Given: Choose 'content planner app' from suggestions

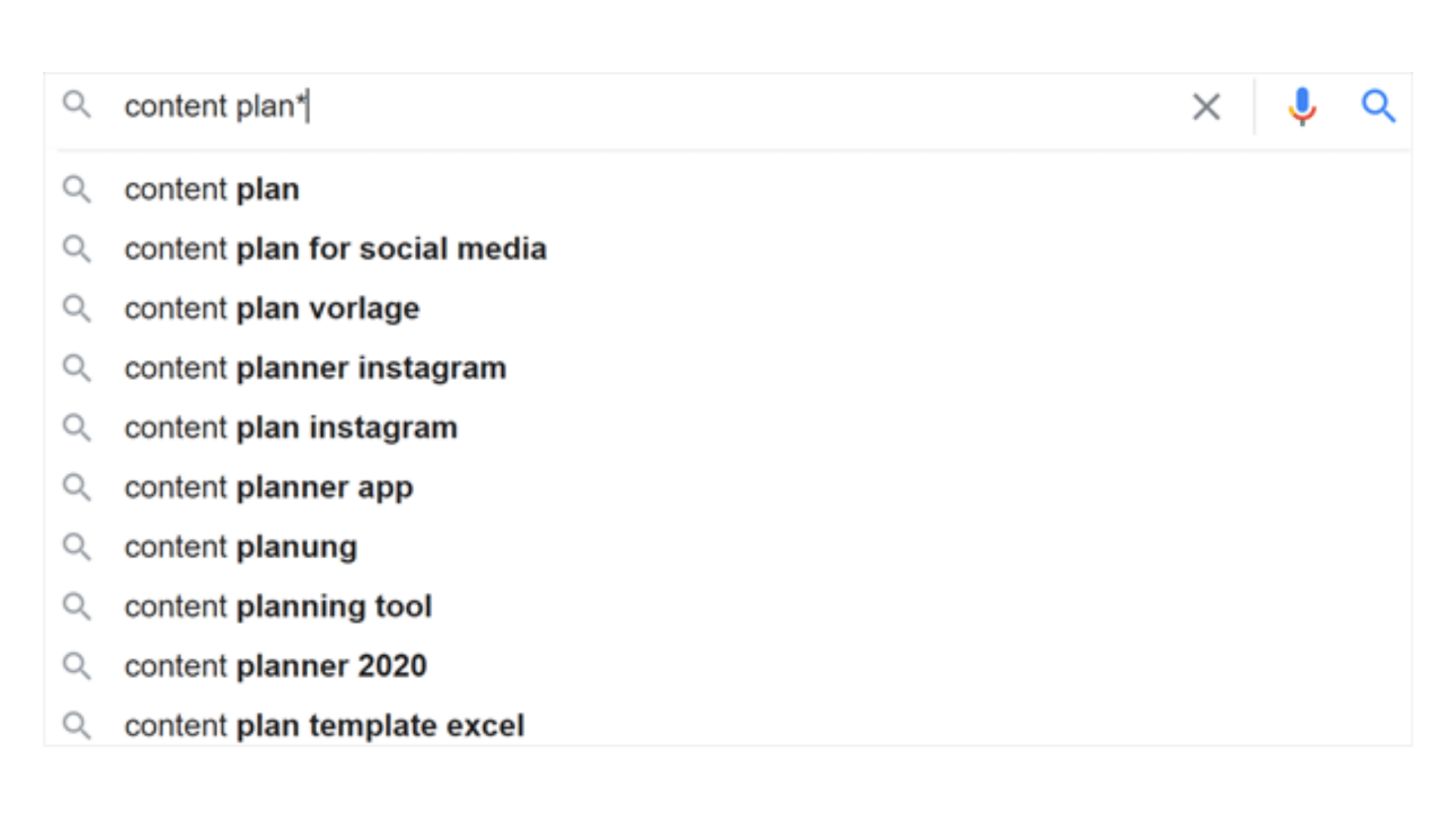Looking at the screenshot, I should (x=728, y=488).
